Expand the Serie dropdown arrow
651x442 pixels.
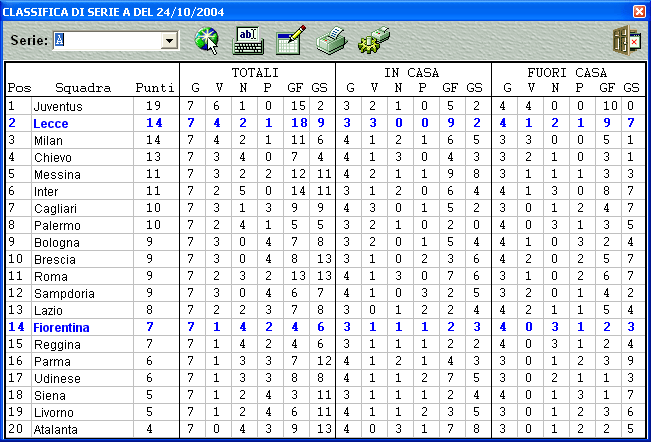pyautogui.click(x=169, y=40)
